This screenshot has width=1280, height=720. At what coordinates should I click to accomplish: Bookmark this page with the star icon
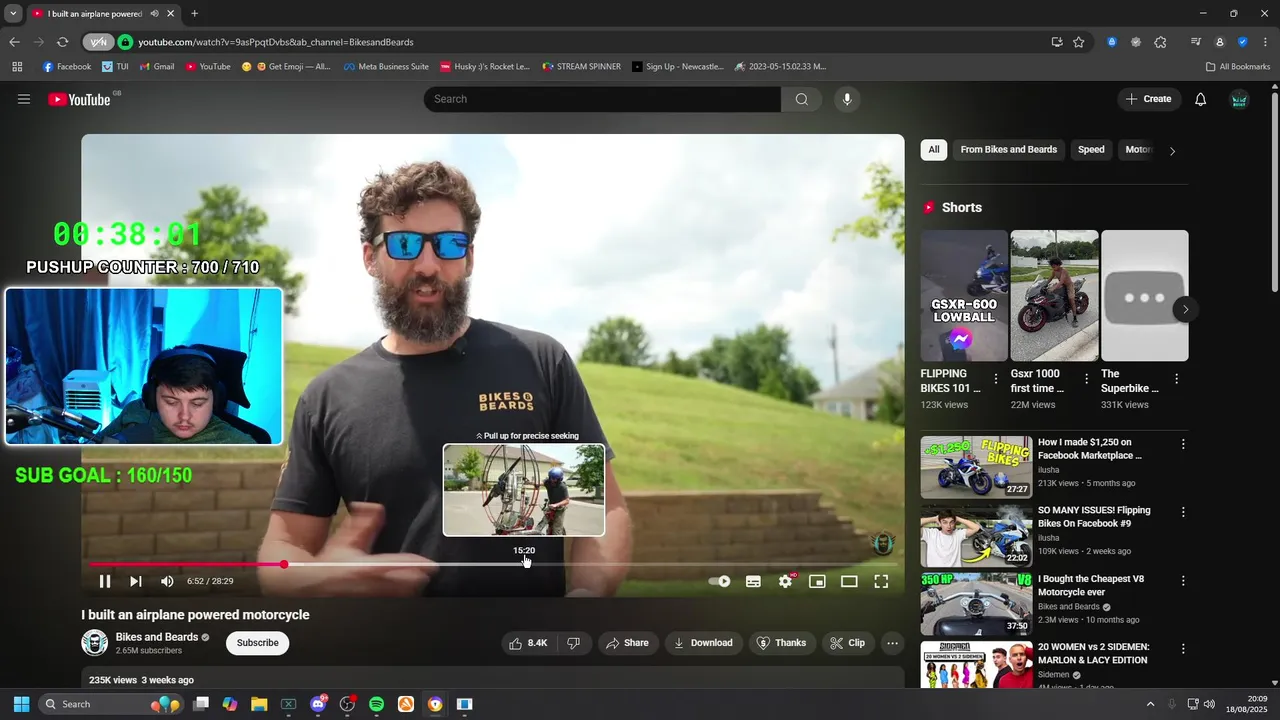pos(1078,42)
